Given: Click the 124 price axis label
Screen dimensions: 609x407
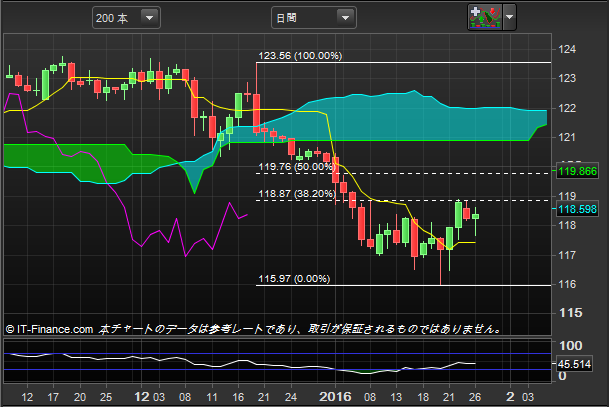Looking at the screenshot, I should (x=567, y=49).
